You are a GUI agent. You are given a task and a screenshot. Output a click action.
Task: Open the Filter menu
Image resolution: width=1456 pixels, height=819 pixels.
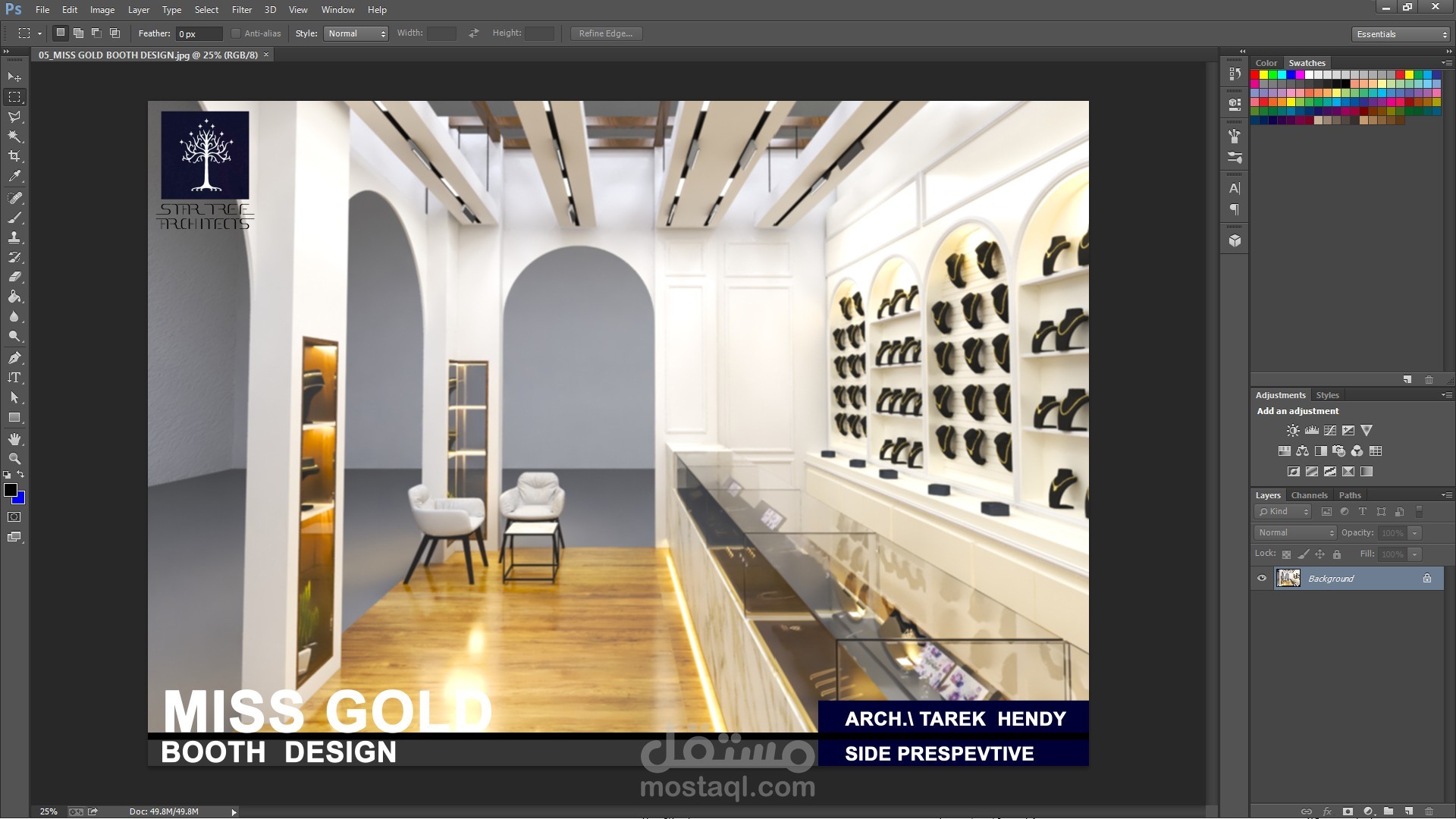(241, 10)
